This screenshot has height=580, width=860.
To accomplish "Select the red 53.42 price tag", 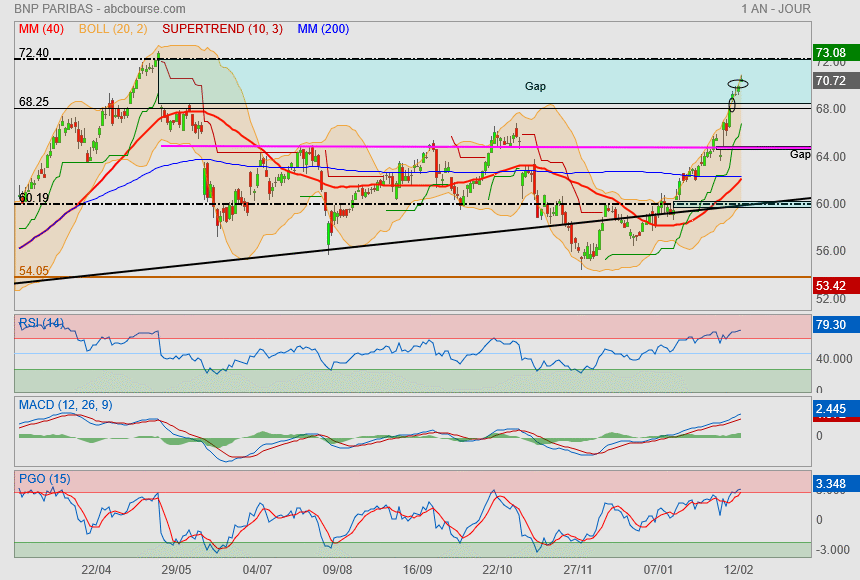I will pos(831,286).
